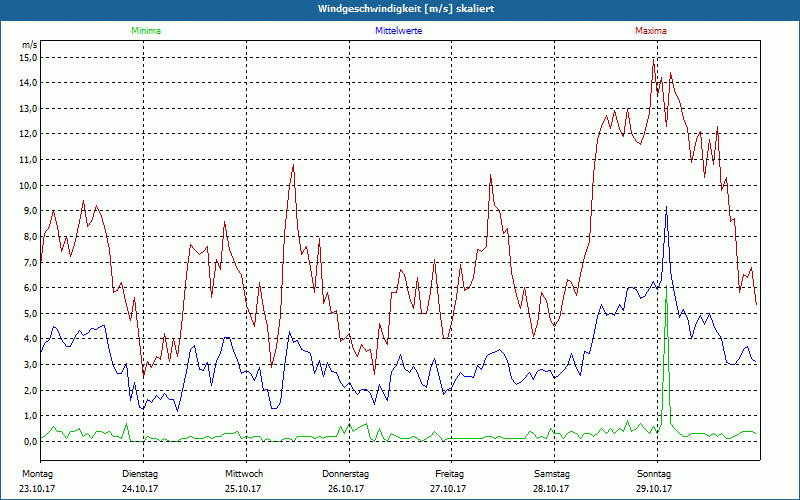Click the Dienstag day label
The height and width of the screenshot is (500, 800).
coord(140,474)
